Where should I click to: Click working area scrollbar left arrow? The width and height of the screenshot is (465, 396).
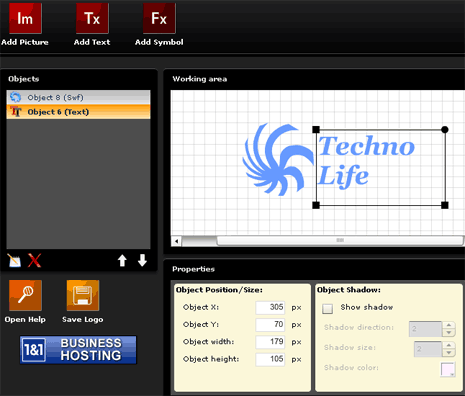tap(176, 241)
